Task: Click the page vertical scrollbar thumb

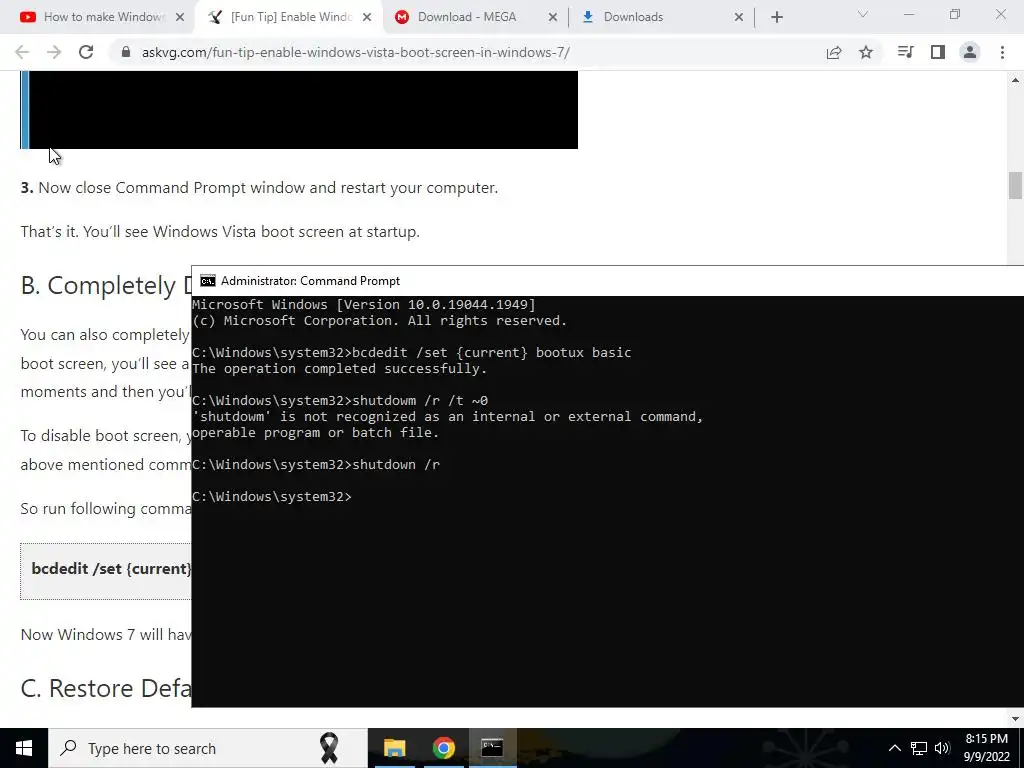Action: pyautogui.click(x=1015, y=185)
